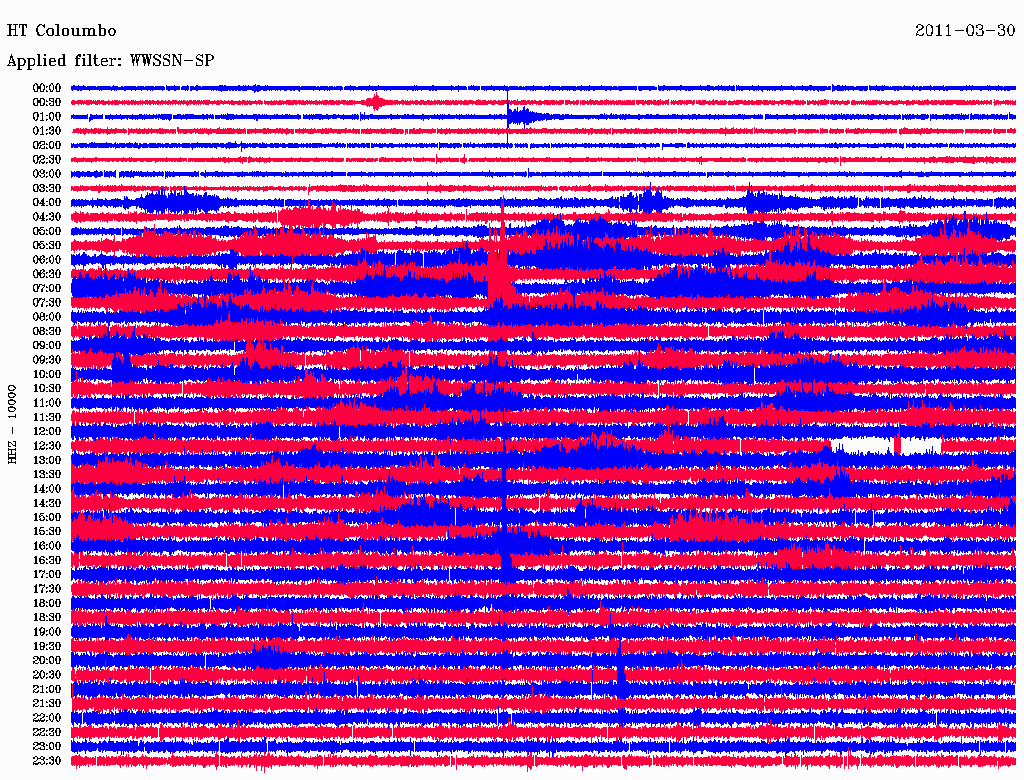Select the 18:30 time label
Image resolution: width=1024 pixels, height=780 pixels.
click(x=46, y=617)
